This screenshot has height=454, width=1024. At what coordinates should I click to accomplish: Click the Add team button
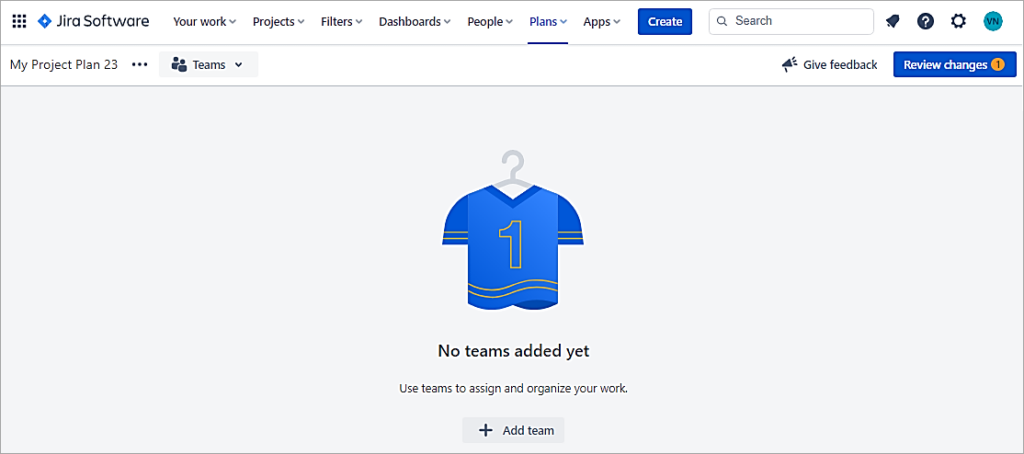point(513,430)
